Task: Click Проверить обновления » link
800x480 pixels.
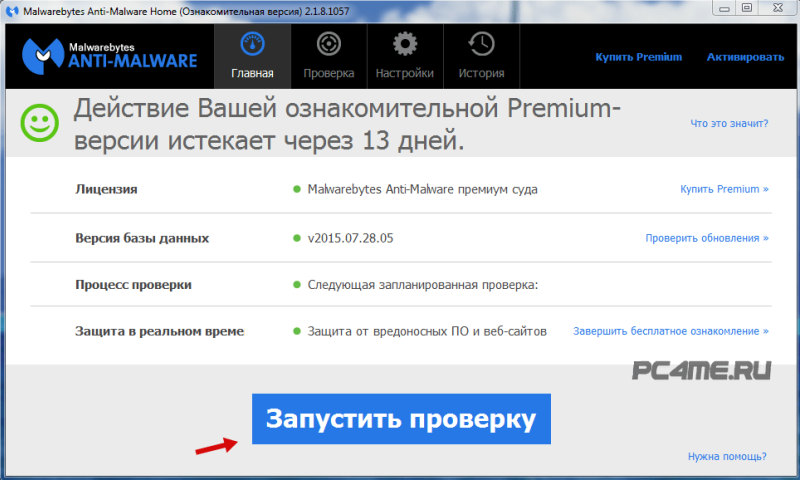Action: 707,238
